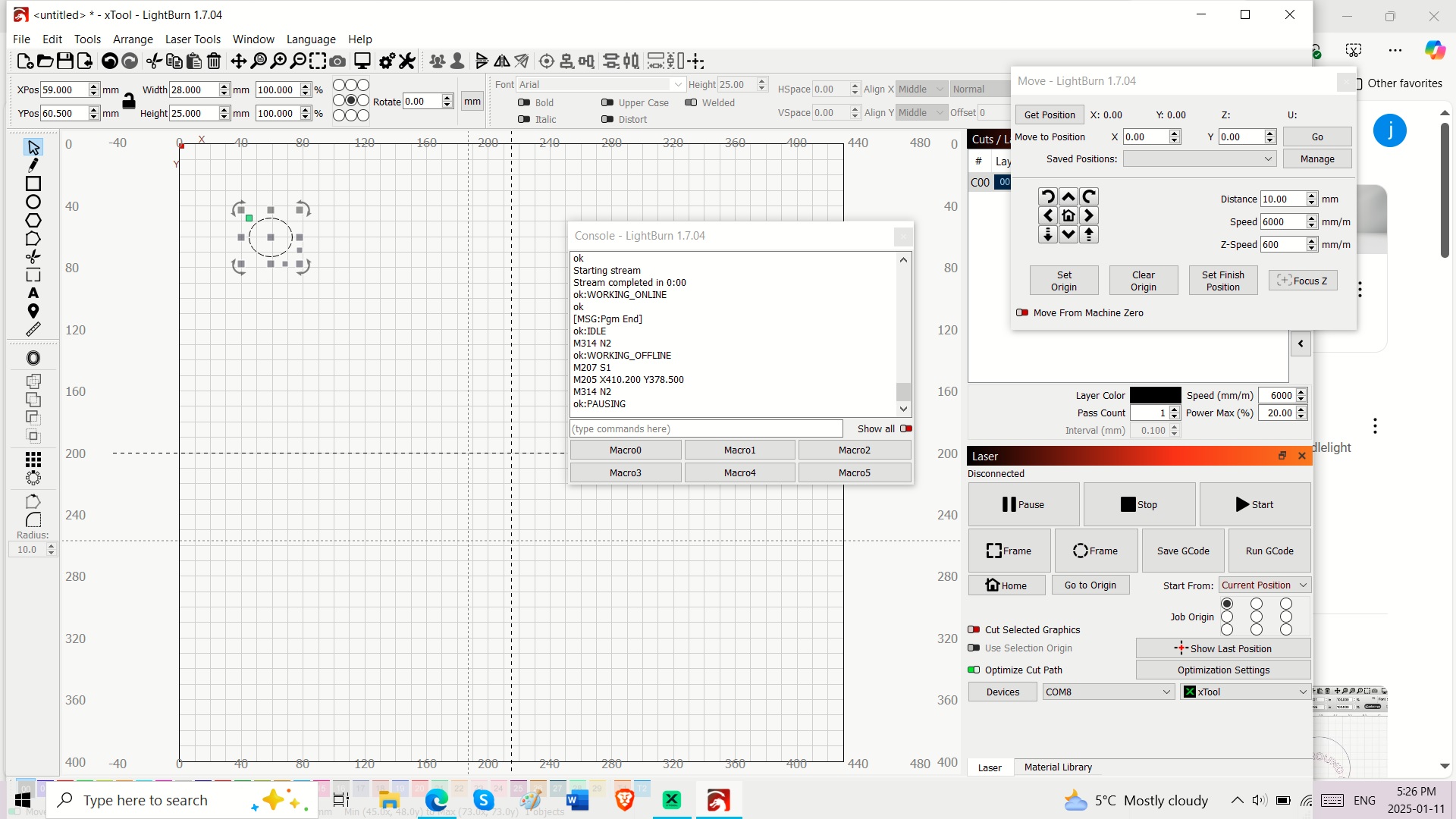Open the Circular Array tool
Screen dimensions: 1456x819
pos(33,478)
